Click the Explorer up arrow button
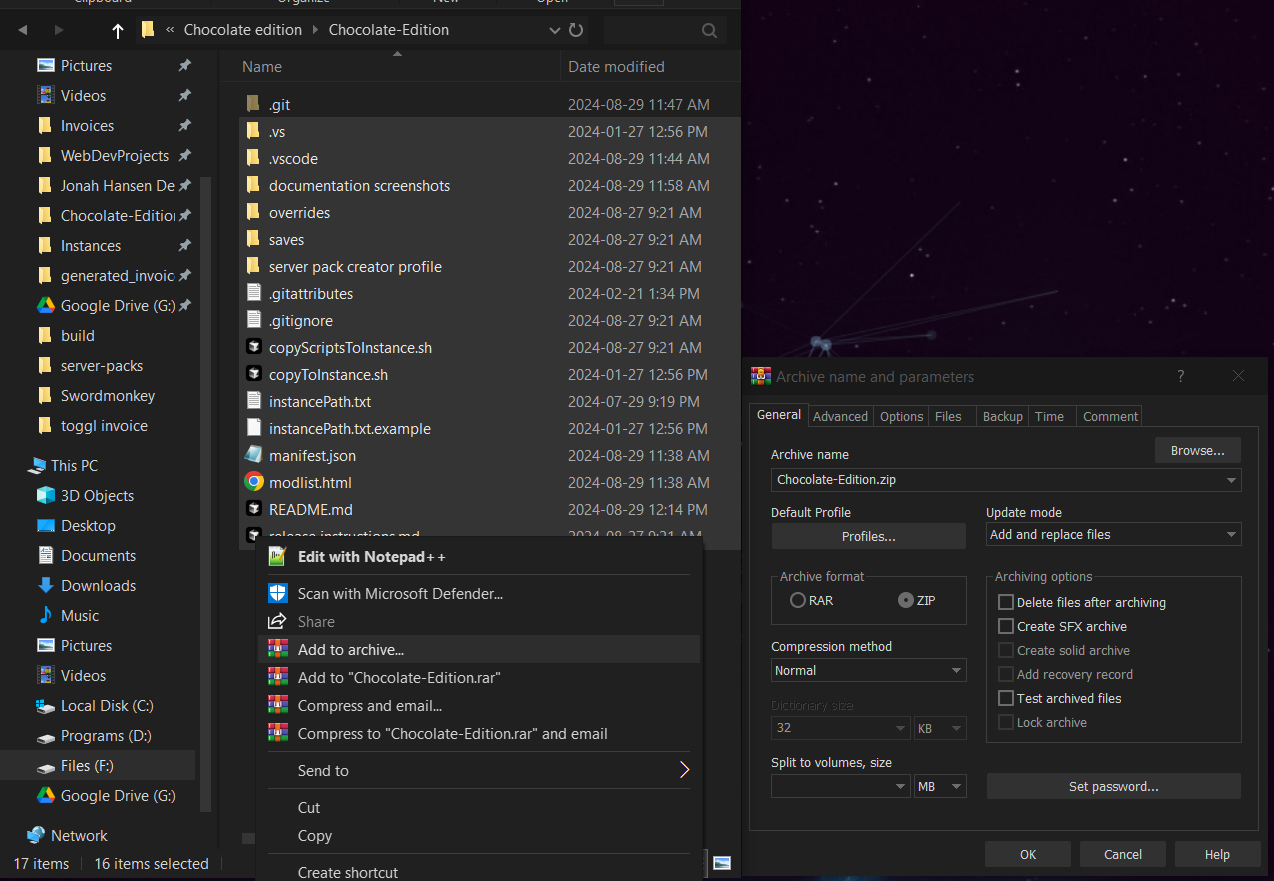 [x=118, y=30]
